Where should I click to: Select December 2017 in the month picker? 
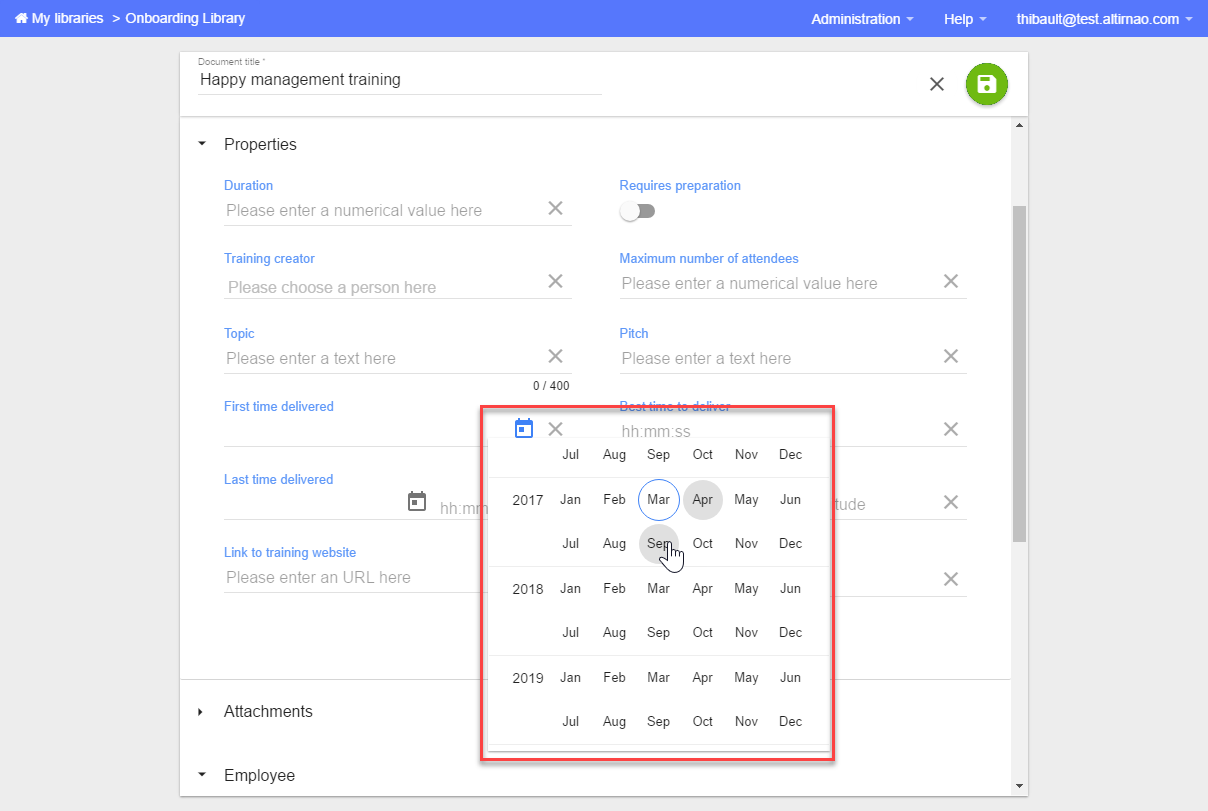(791, 544)
